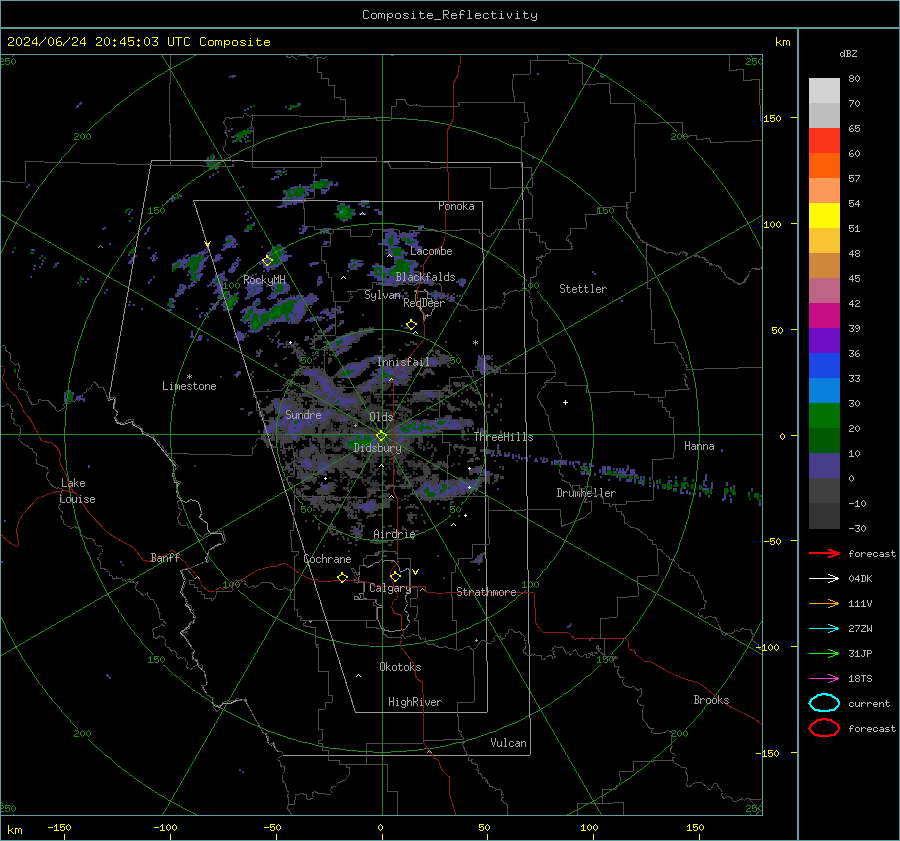900x841 pixels.
Task: Click the orange 111V arrow legend icon
Action: pos(824,603)
